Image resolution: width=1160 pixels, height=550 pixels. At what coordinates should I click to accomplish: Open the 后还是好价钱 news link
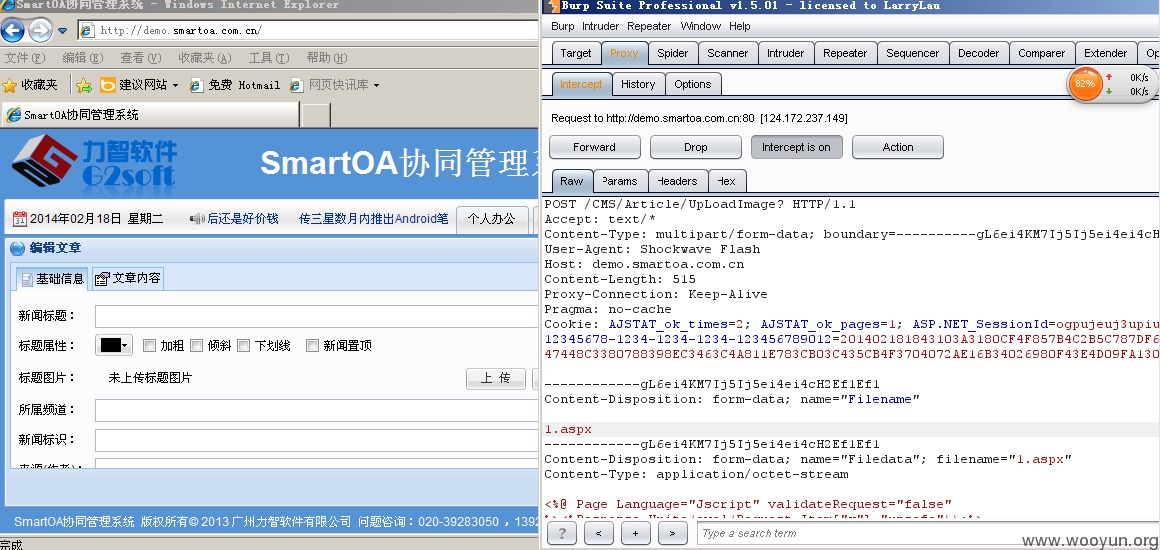pyautogui.click(x=243, y=218)
